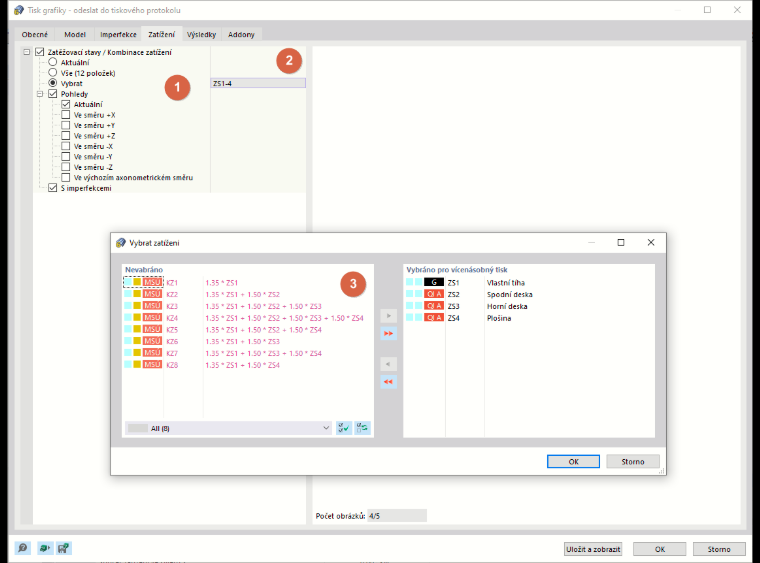The height and width of the screenshot is (563, 760).
Task: Toggle the Zatěžovací stavy / Kombinace zatížení checkbox
Action: tap(40, 52)
